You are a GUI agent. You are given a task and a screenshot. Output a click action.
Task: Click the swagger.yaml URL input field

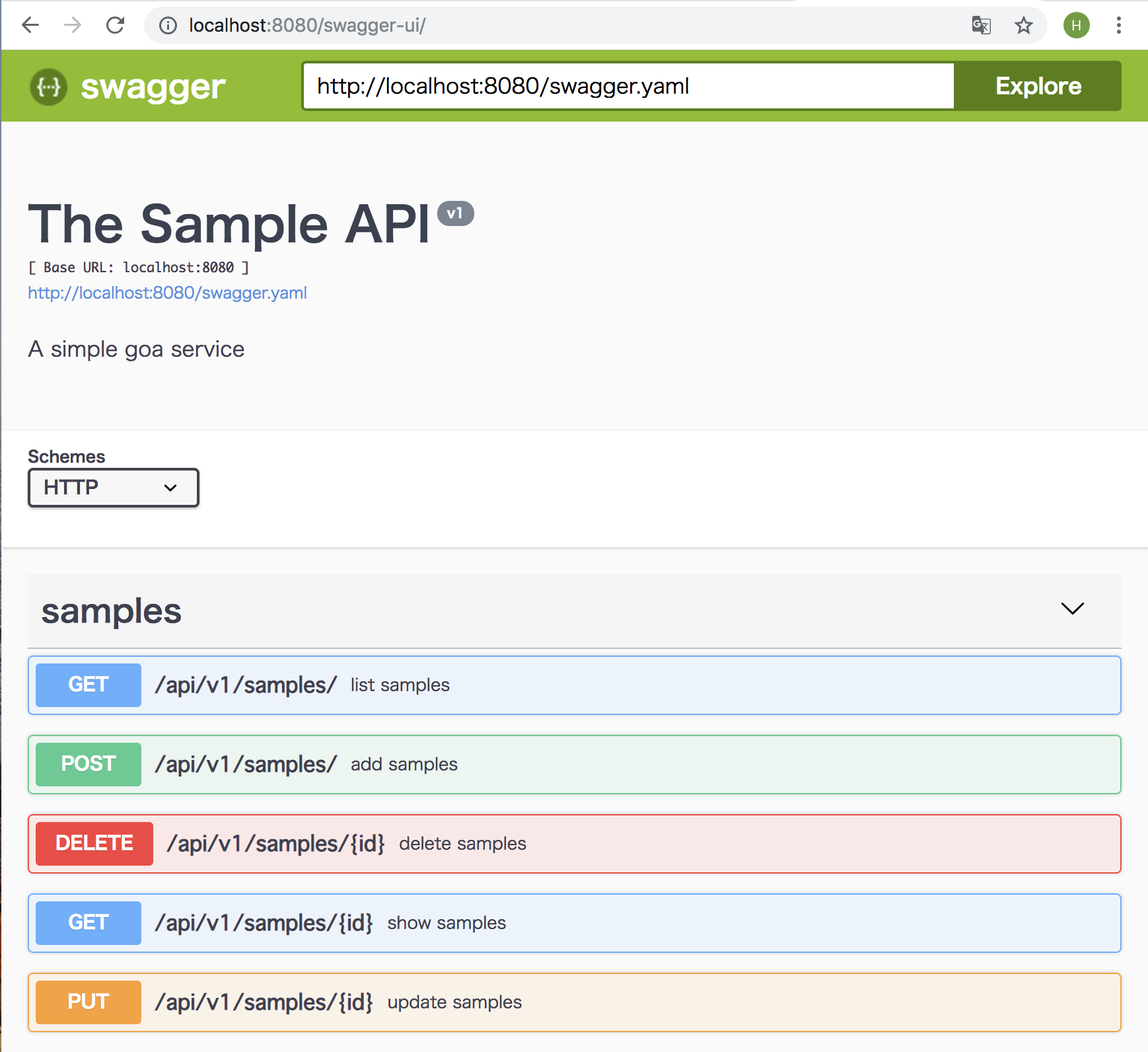[628, 86]
